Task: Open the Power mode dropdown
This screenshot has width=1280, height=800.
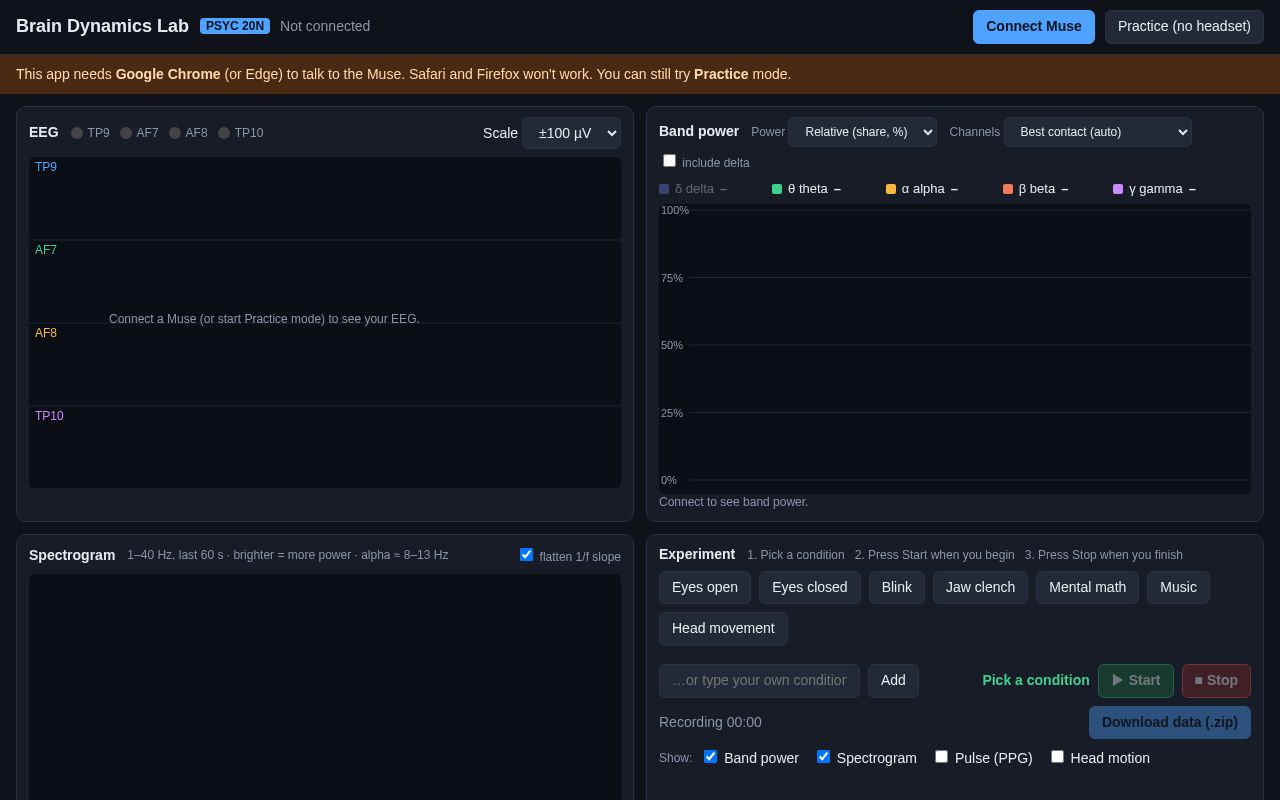Action: 862,132
